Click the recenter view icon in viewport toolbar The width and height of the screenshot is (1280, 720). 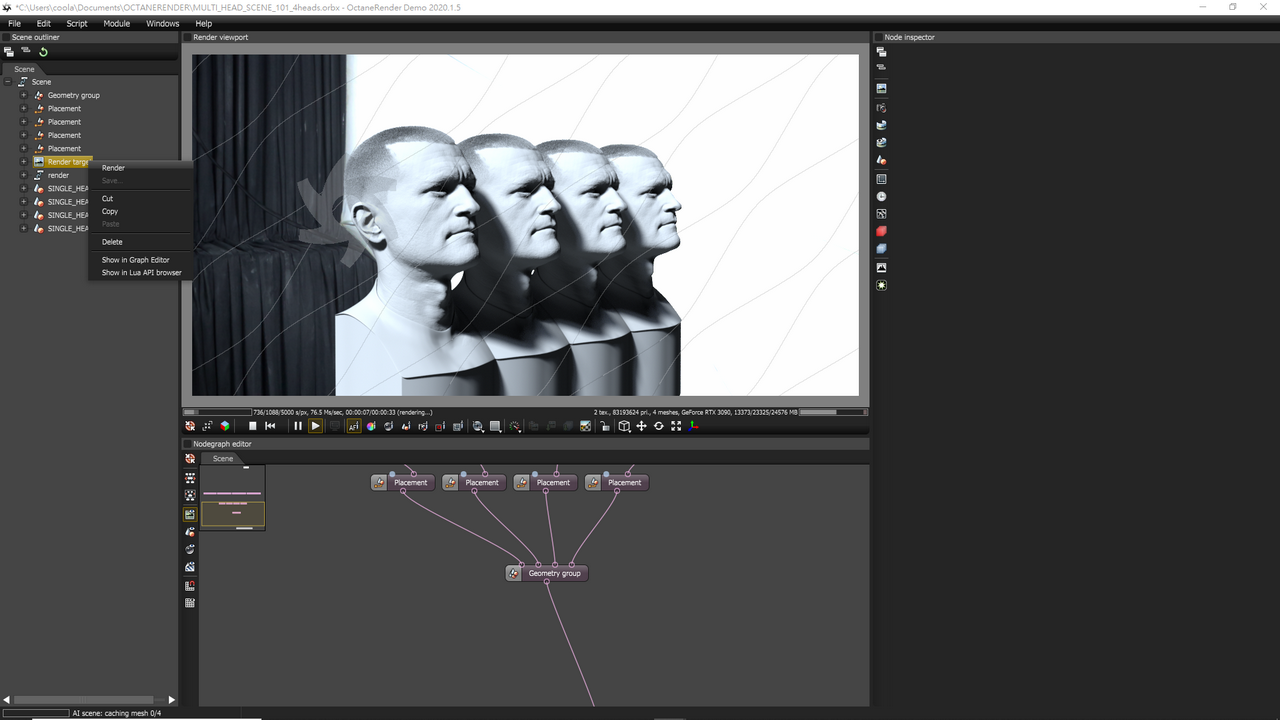coord(190,426)
